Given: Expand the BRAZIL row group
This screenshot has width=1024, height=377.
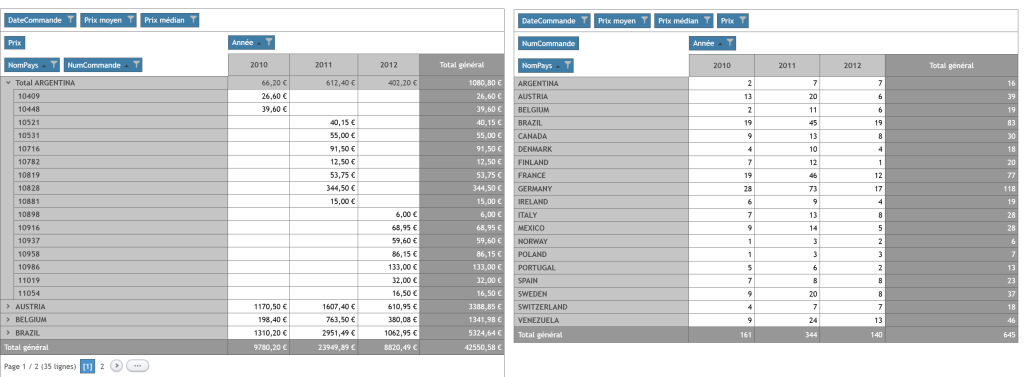Looking at the screenshot, I should [8, 333].
